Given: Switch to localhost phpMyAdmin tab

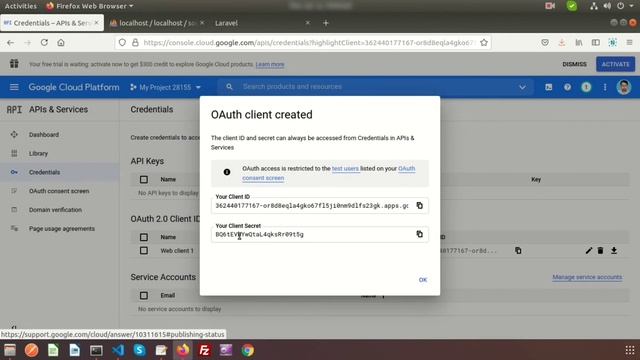Looking at the screenshot, I should point(158,23).
